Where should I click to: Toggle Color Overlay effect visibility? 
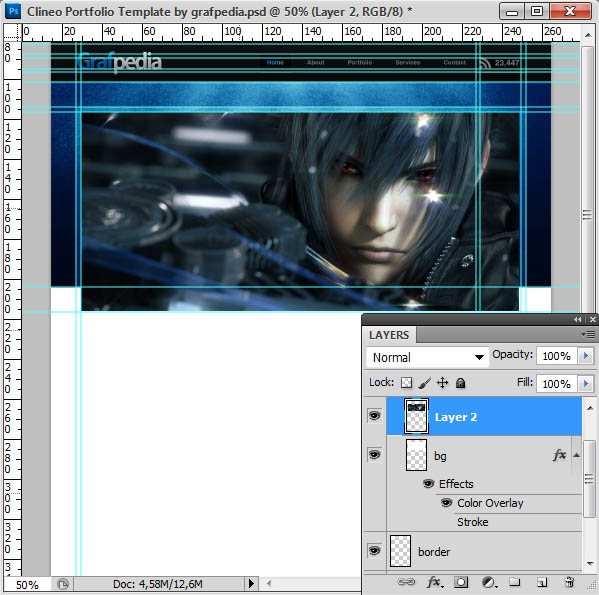pyautogui.click(x=446, y=503)
